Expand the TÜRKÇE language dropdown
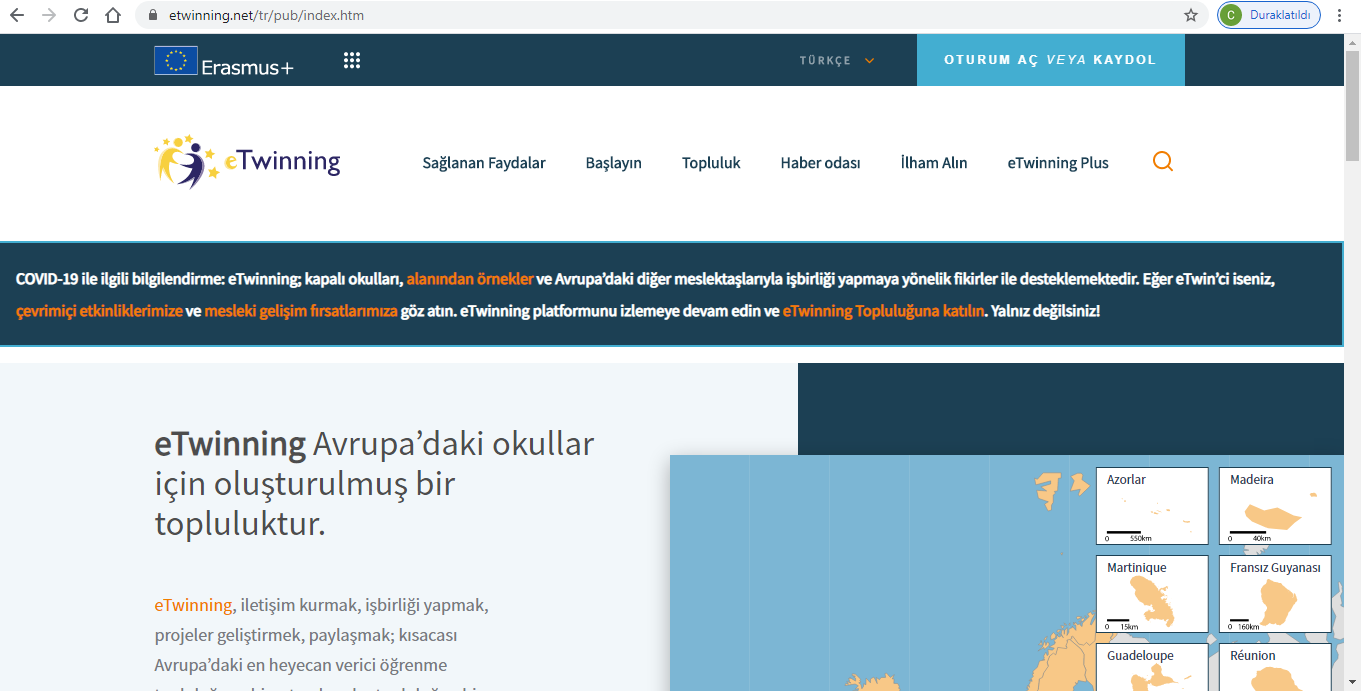This screenshot has width=1361, height=691. [836, 61]
